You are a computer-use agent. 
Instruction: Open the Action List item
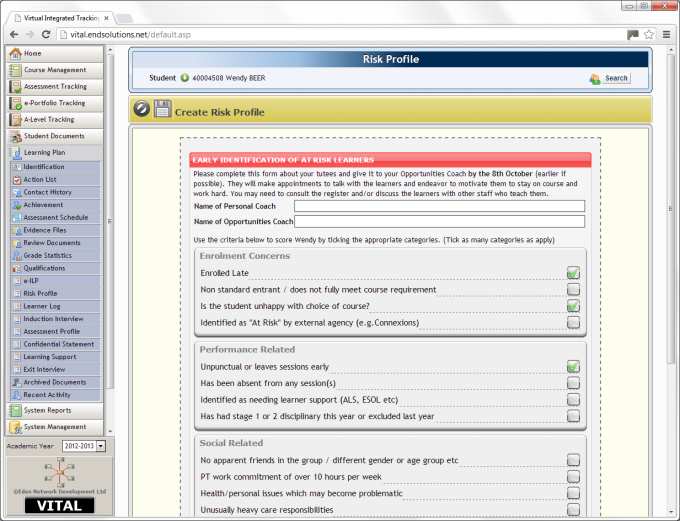pyautogui.click(x=56, y=180)
